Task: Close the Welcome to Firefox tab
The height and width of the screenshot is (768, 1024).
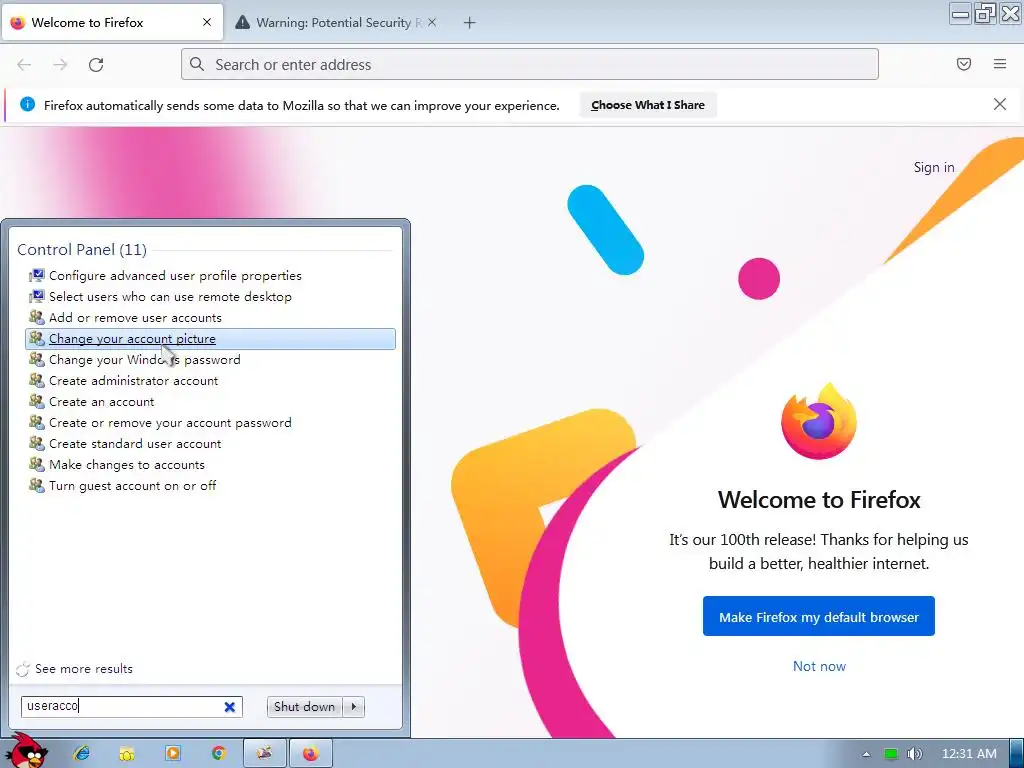Action: (x=207, y=22)
